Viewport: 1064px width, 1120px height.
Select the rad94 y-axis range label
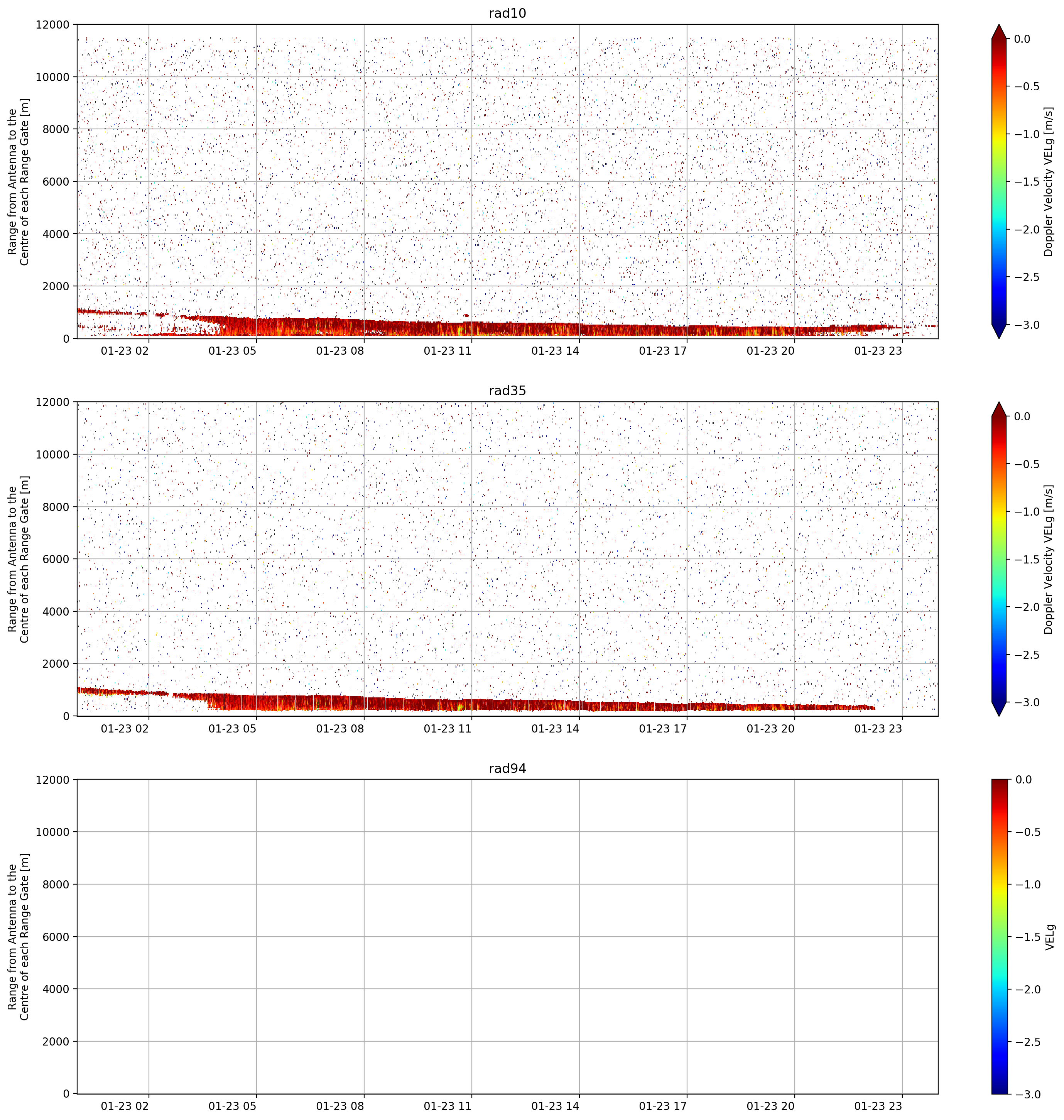pyautogui.click(x=18, y=937)
